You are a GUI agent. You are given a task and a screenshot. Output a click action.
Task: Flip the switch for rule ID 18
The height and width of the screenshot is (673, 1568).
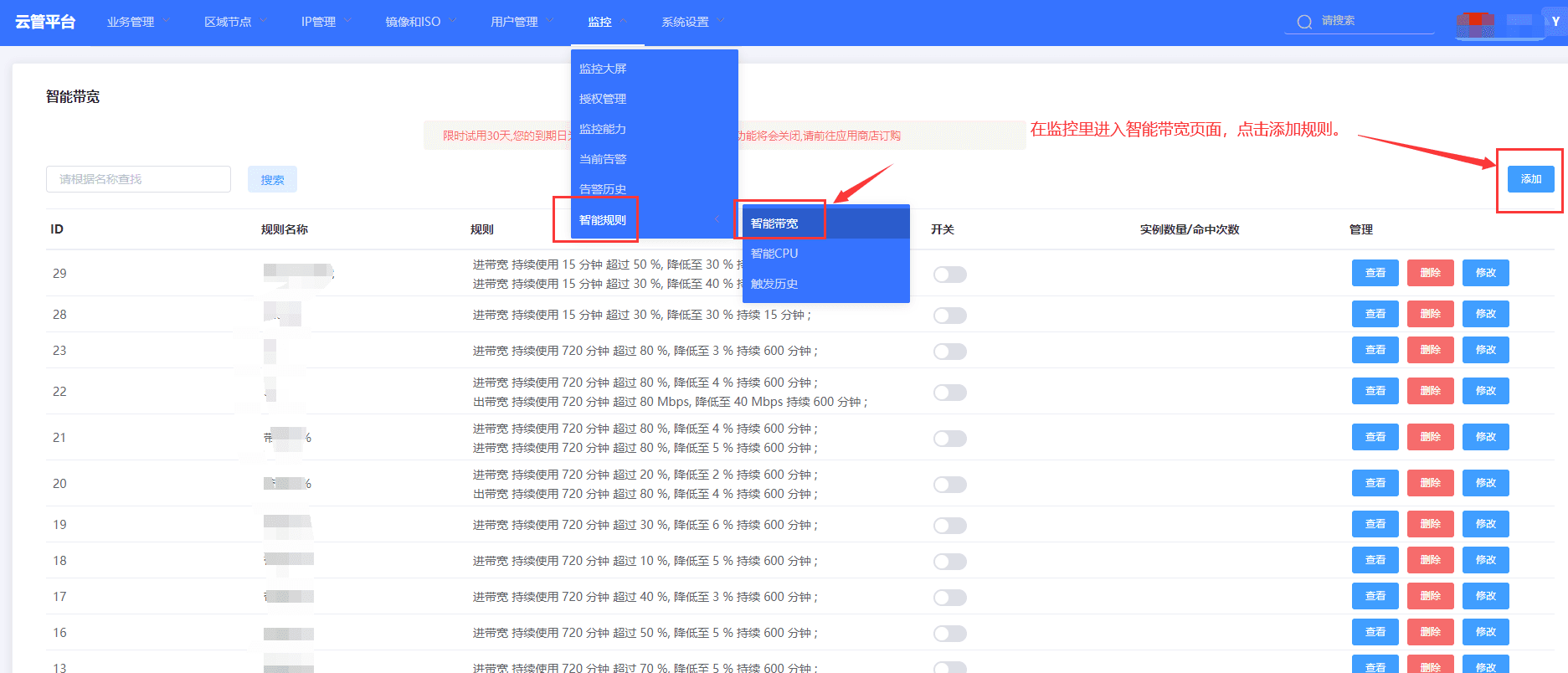click(950, 562)
